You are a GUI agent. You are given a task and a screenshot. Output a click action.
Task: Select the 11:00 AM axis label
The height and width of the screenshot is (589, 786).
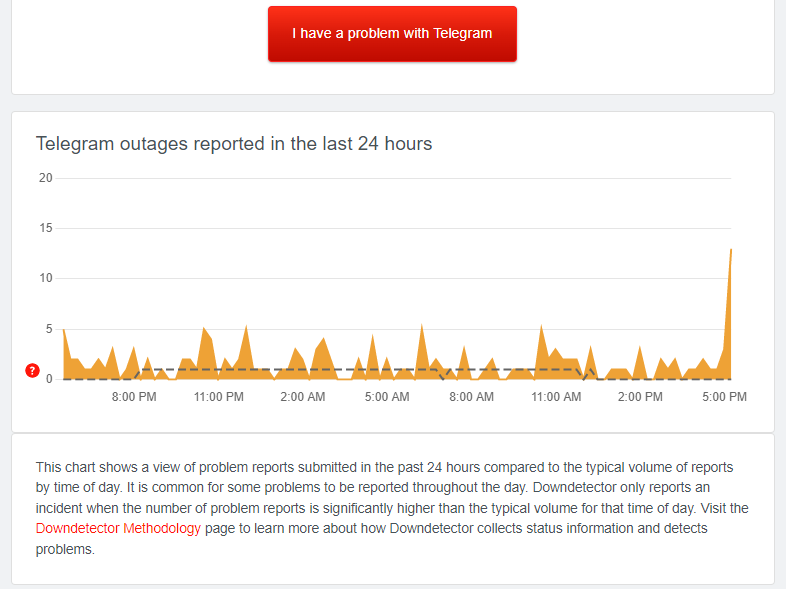point(556,397)
